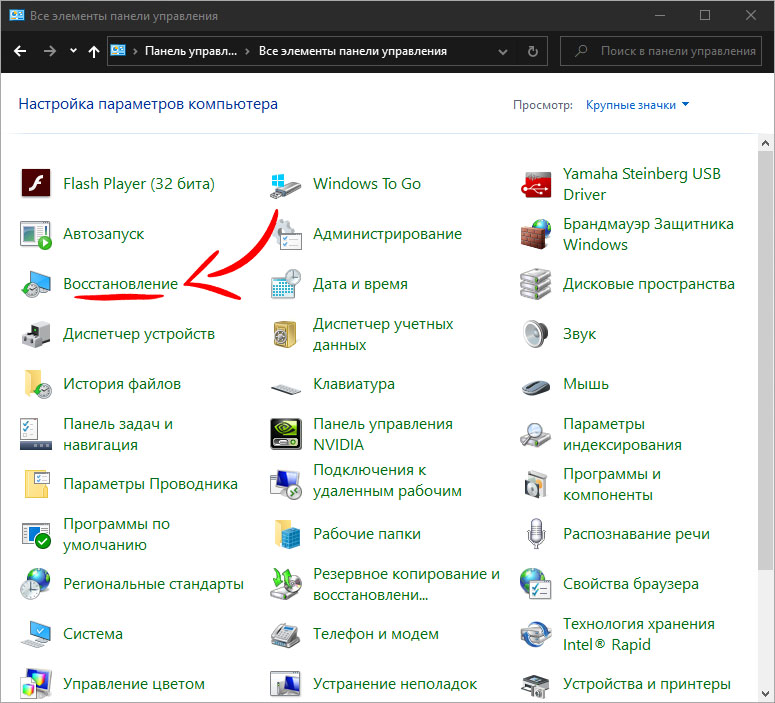Click the remote desktop connections icon
The height and width of the screenshot is (703, 775).
pyautogui.click(x=286, y=484)
